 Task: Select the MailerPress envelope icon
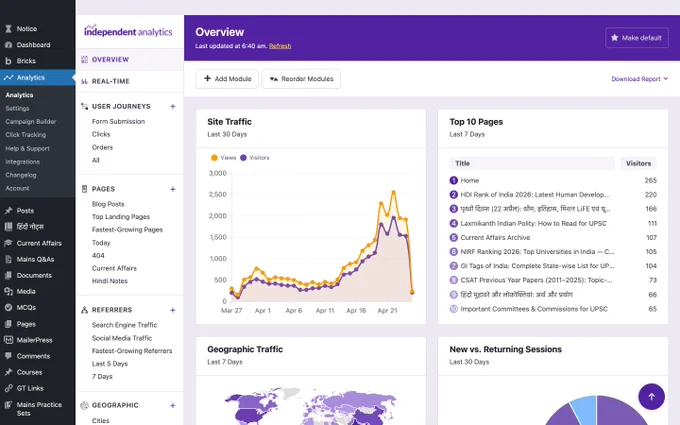click(8, 340)
